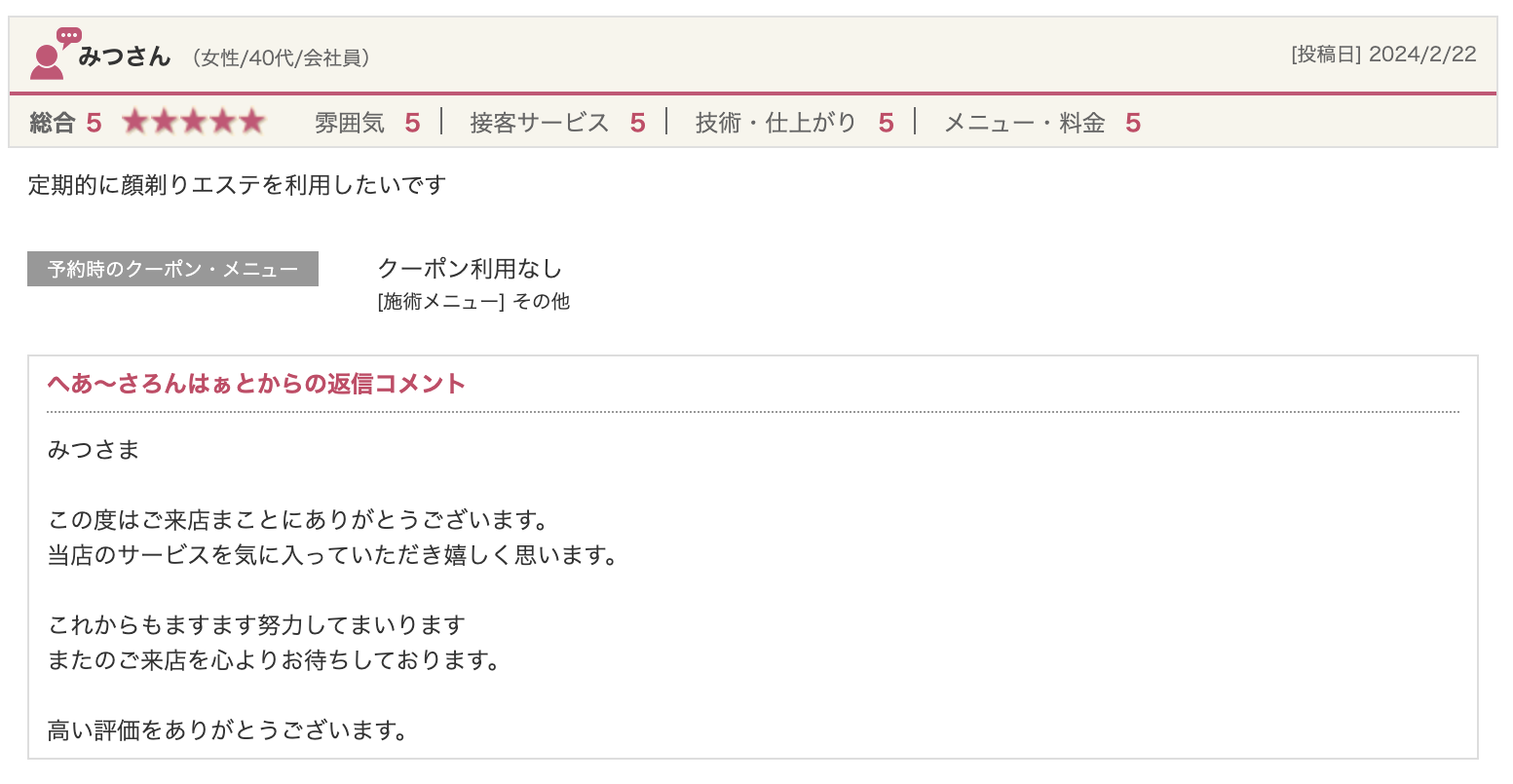Click the reviewer details 女性/40代/会社員
Image resolution: width=1513 pixels, height=784 pixels.
(x=281, y=58)
